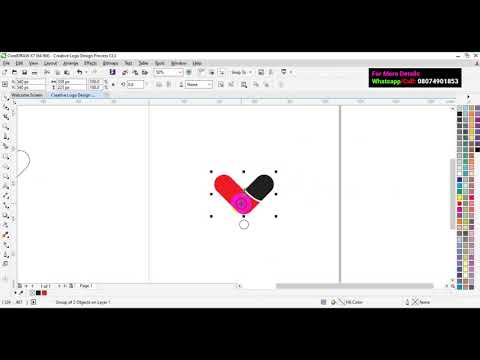Click the Open file icon

[x=14, y=72]
